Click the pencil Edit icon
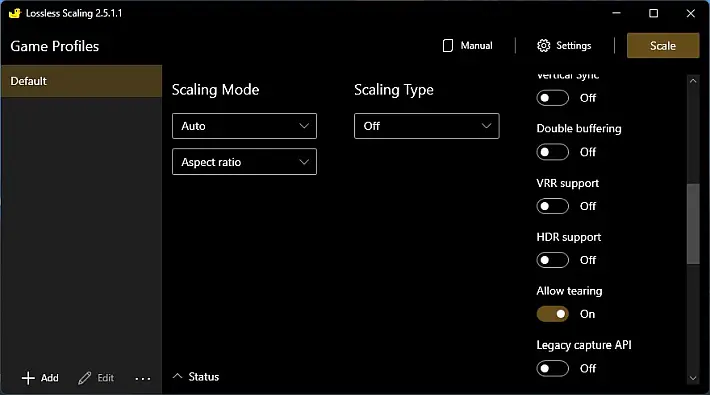 pos(84,378)
